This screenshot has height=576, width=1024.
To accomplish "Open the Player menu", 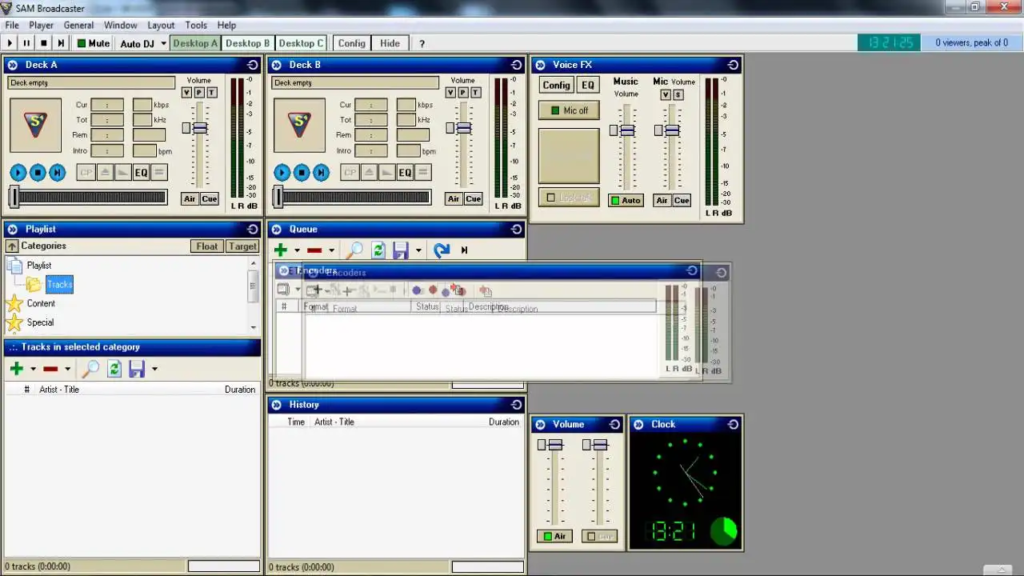I will coord(41,25).
